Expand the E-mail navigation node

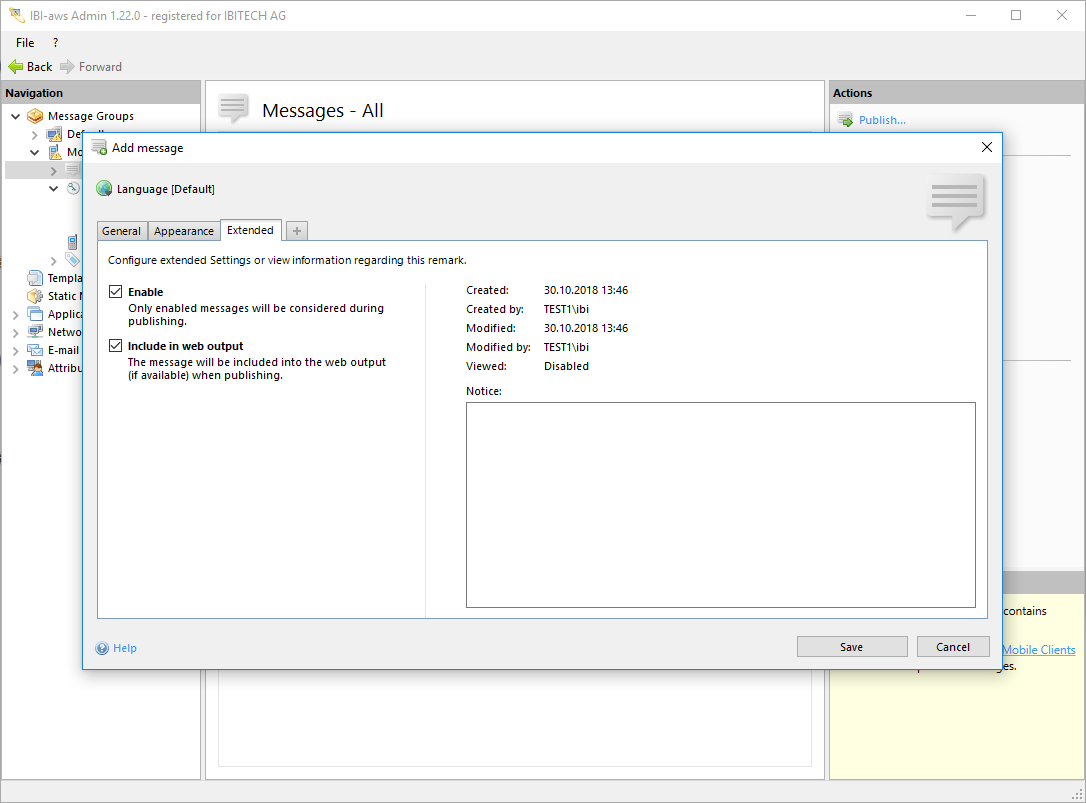[x=16, y=351]
